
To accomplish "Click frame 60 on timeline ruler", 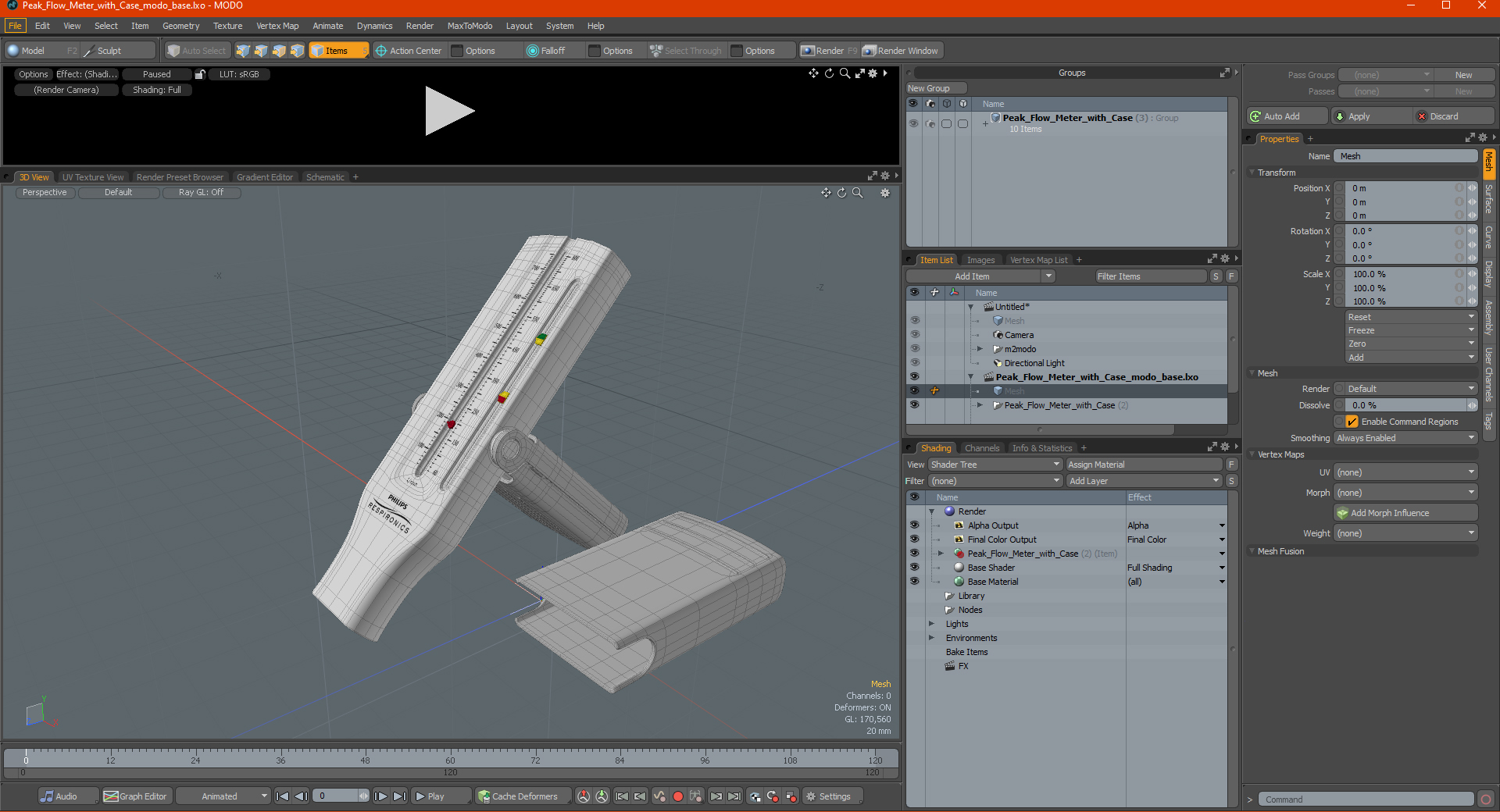I will (450, 760).
